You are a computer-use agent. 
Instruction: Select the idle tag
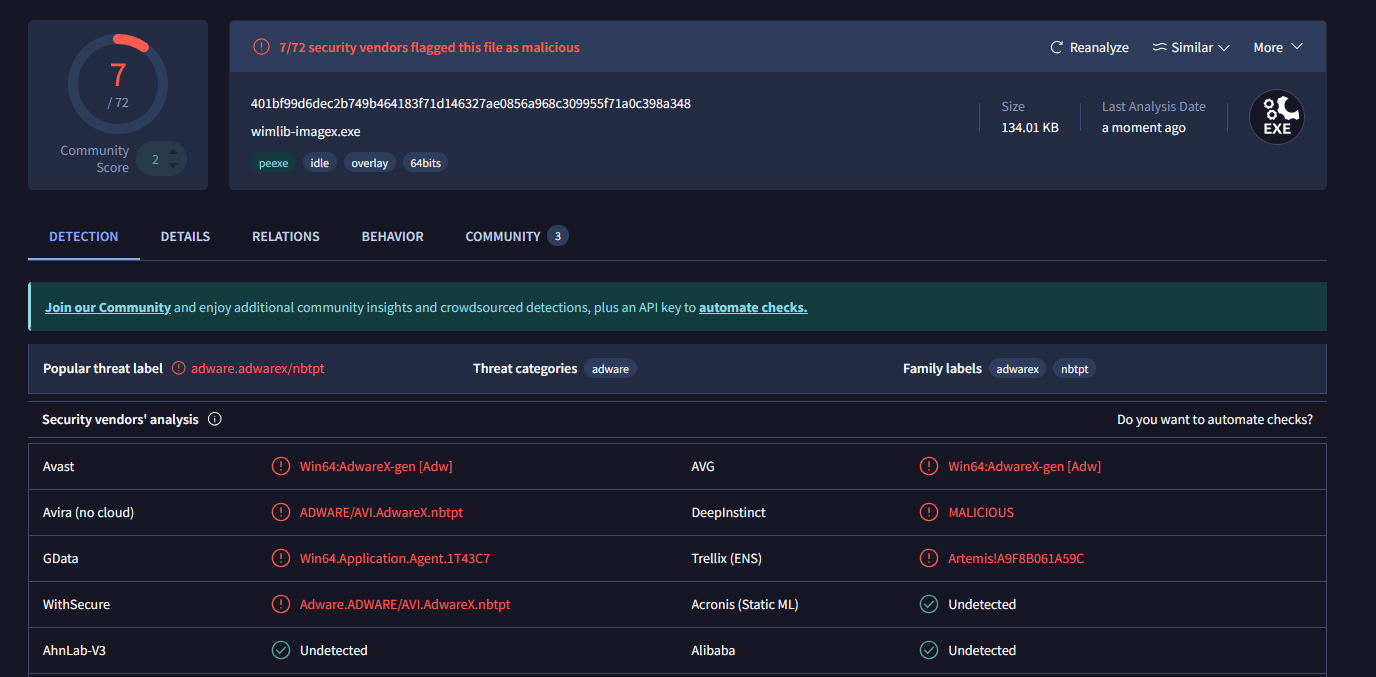point(319,163)
